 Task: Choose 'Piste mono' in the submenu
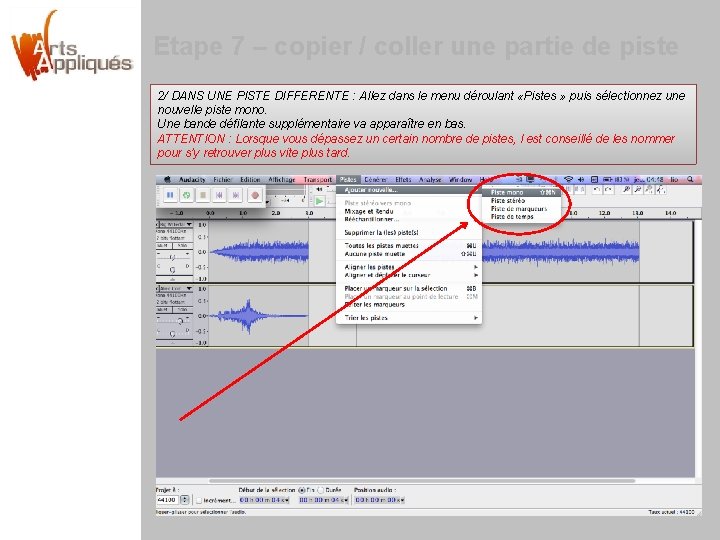(522, 192)
